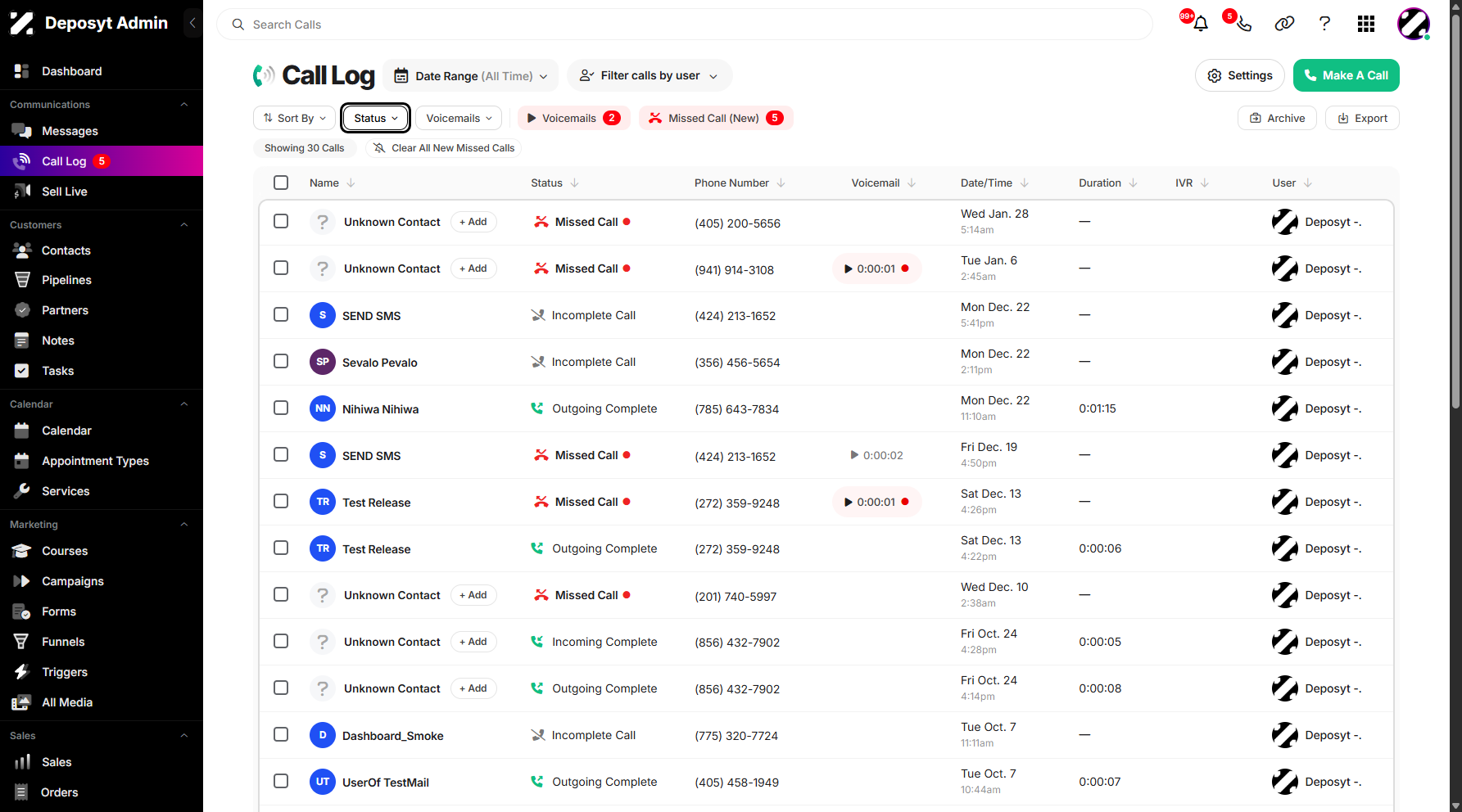Sort by Phone Number column arrow
This screenshot has height=812, width=1462.
(781, 183)
